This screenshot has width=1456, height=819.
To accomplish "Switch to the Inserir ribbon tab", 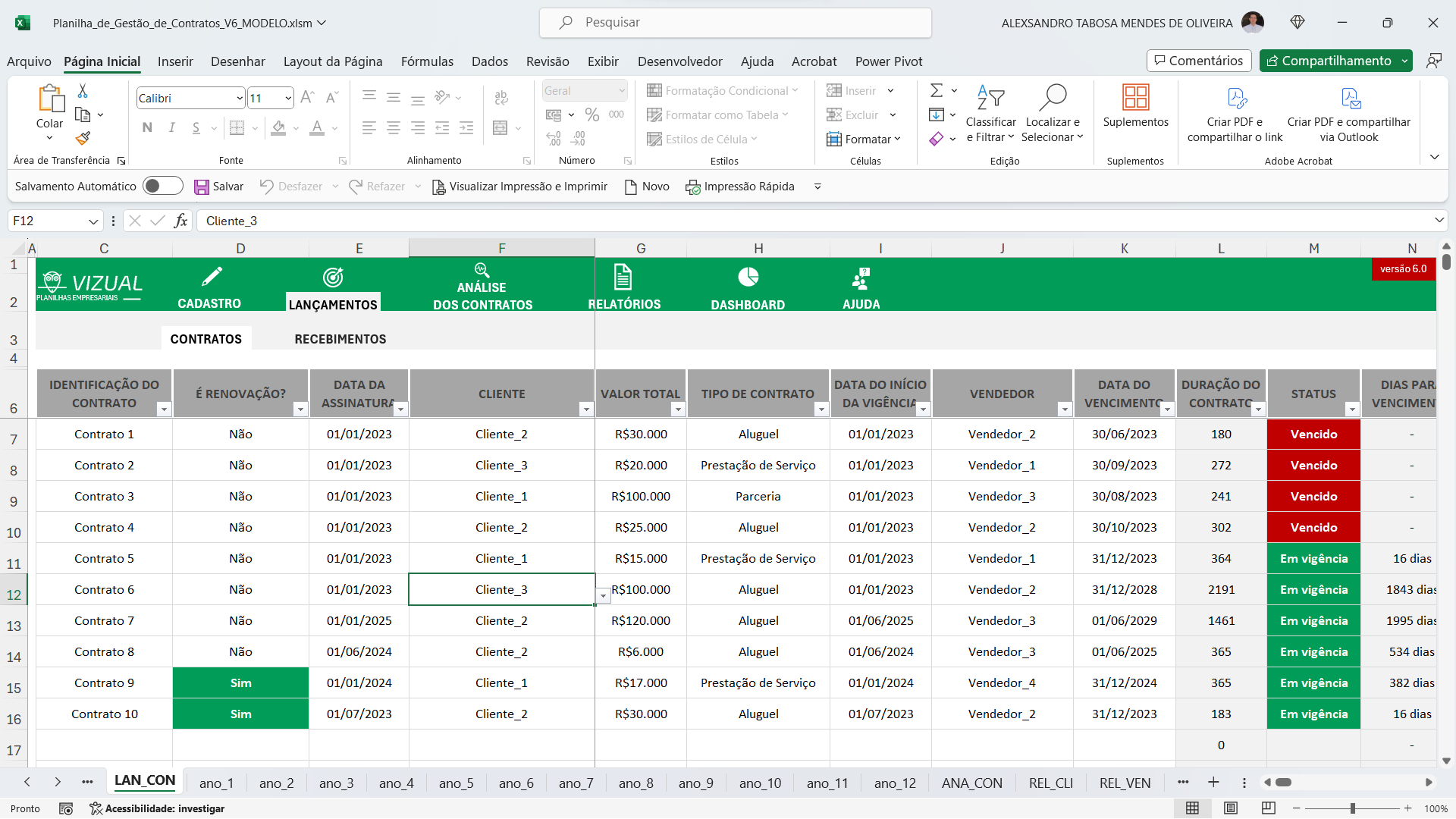I will [x=175, y=61].
